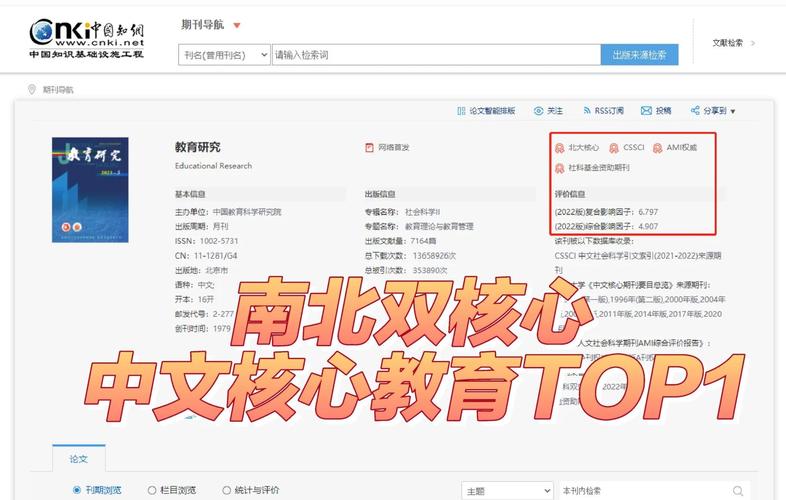Select the 综合影响因子 4.907 value

coord(648,226)
